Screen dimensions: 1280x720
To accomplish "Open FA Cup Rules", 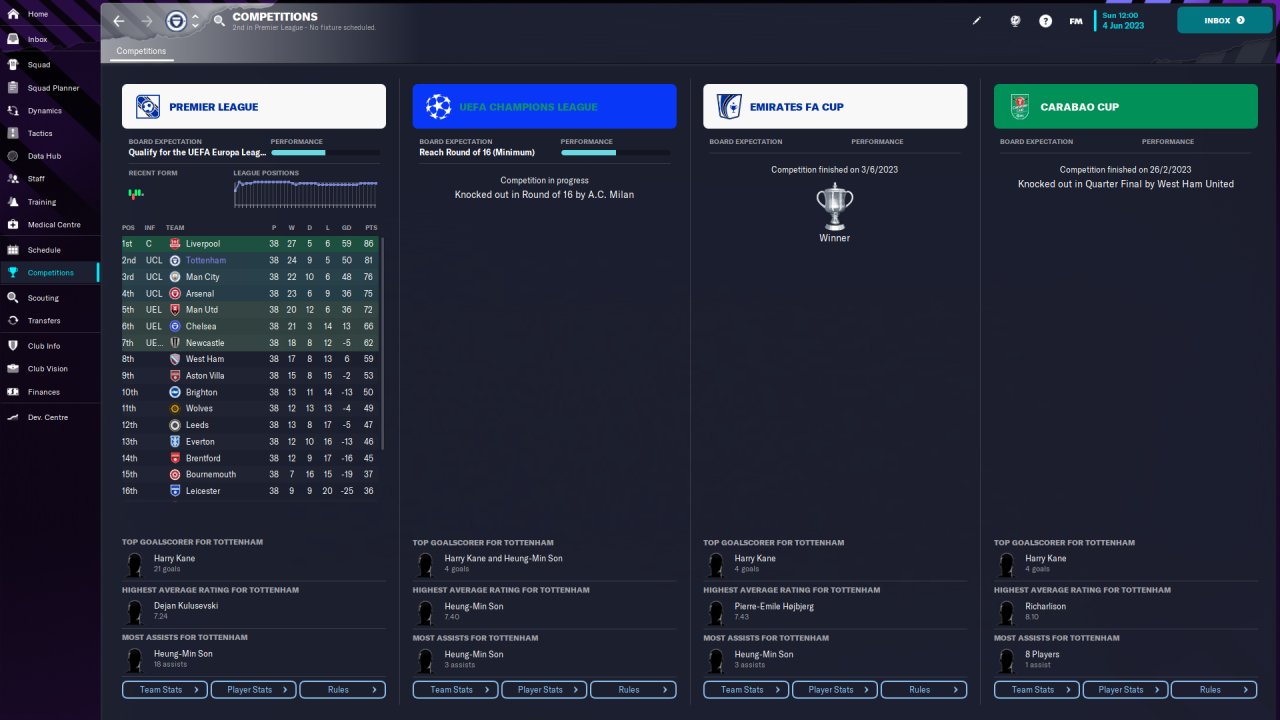I will pos(924,689).
